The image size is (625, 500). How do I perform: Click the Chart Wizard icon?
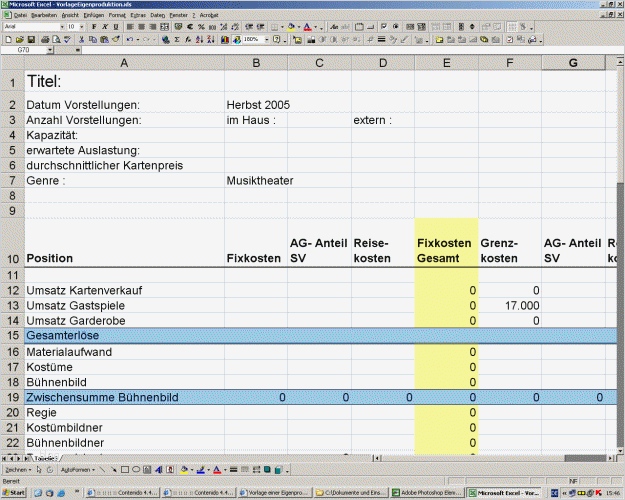click(x=224, y=39)
